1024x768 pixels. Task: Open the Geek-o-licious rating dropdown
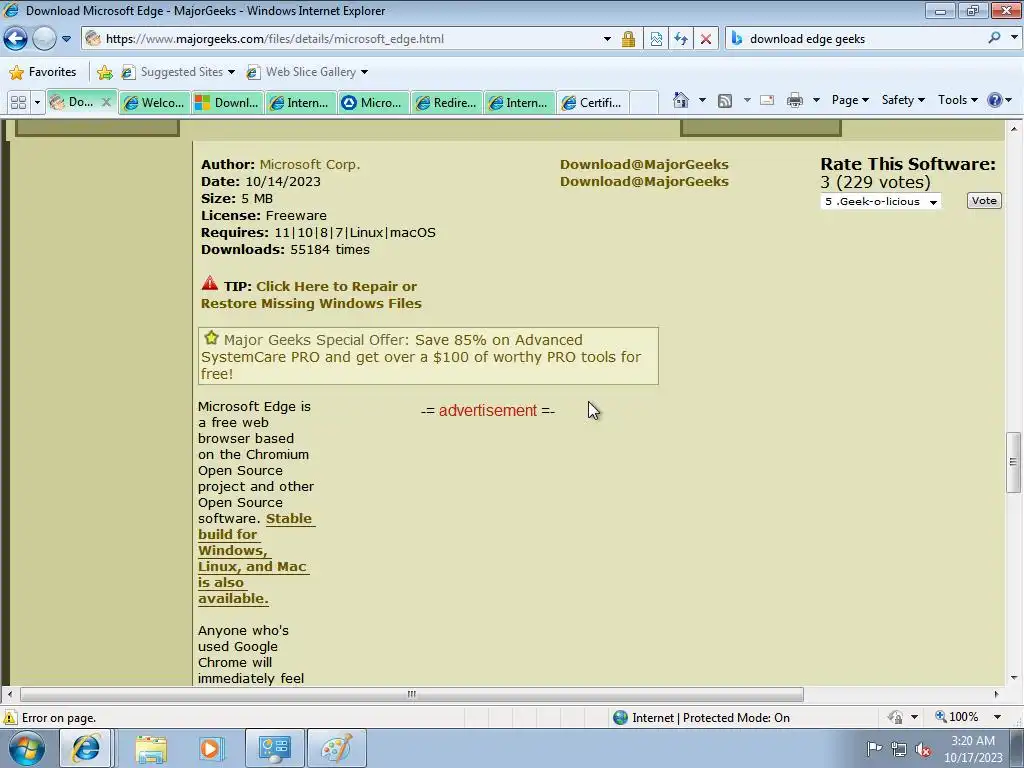[x=880, y=201]
